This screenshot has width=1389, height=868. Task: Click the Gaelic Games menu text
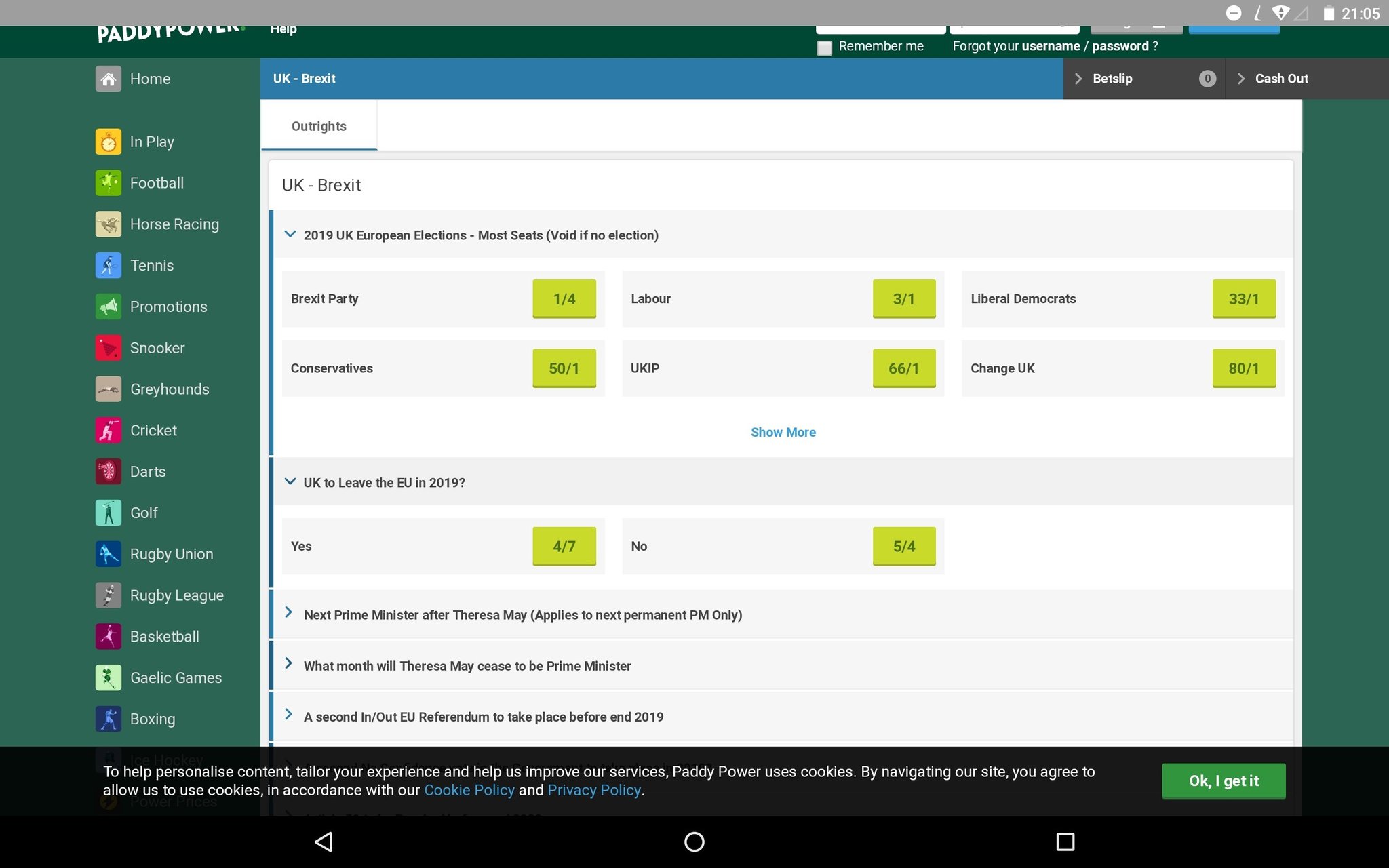(x=176, y=678)
